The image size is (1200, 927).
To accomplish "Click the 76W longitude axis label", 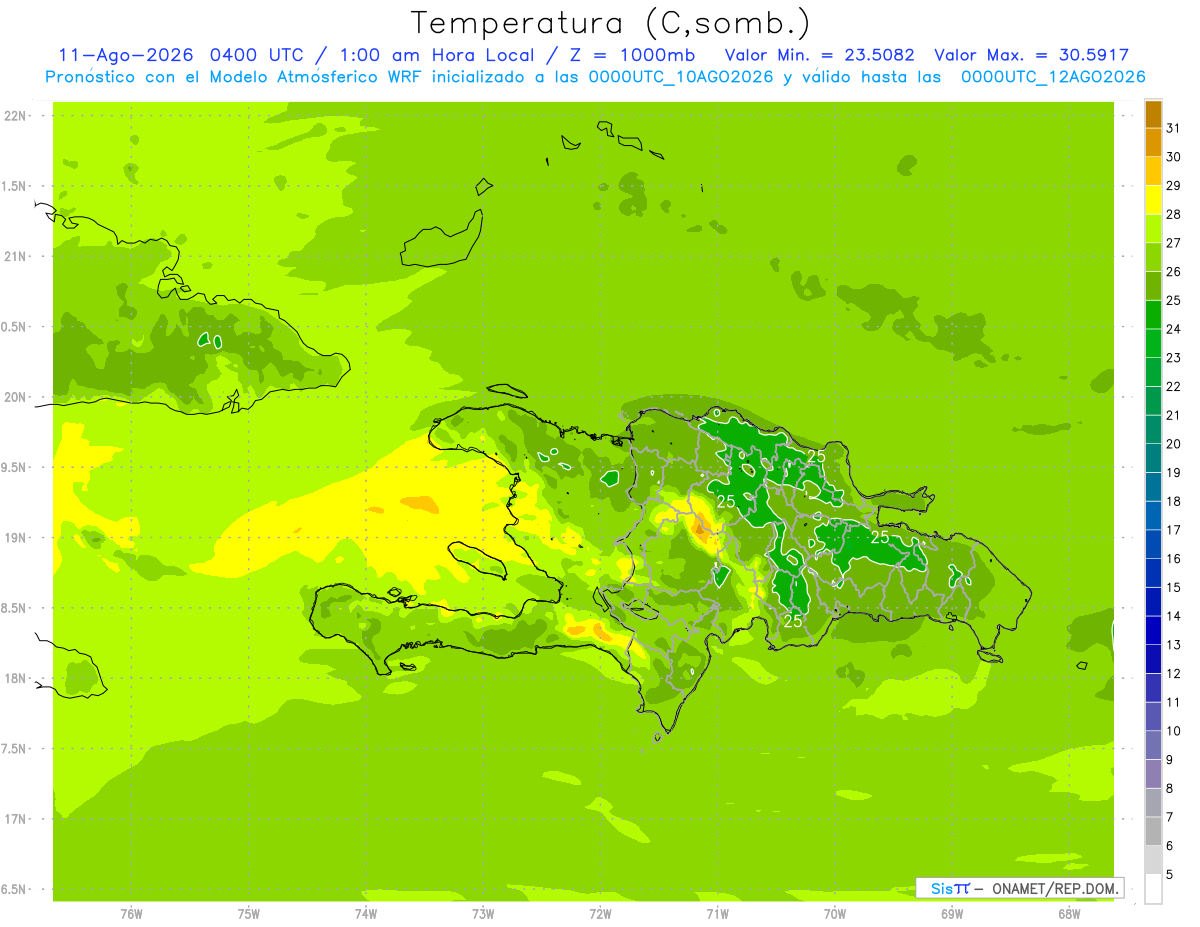I will [131, 914].
